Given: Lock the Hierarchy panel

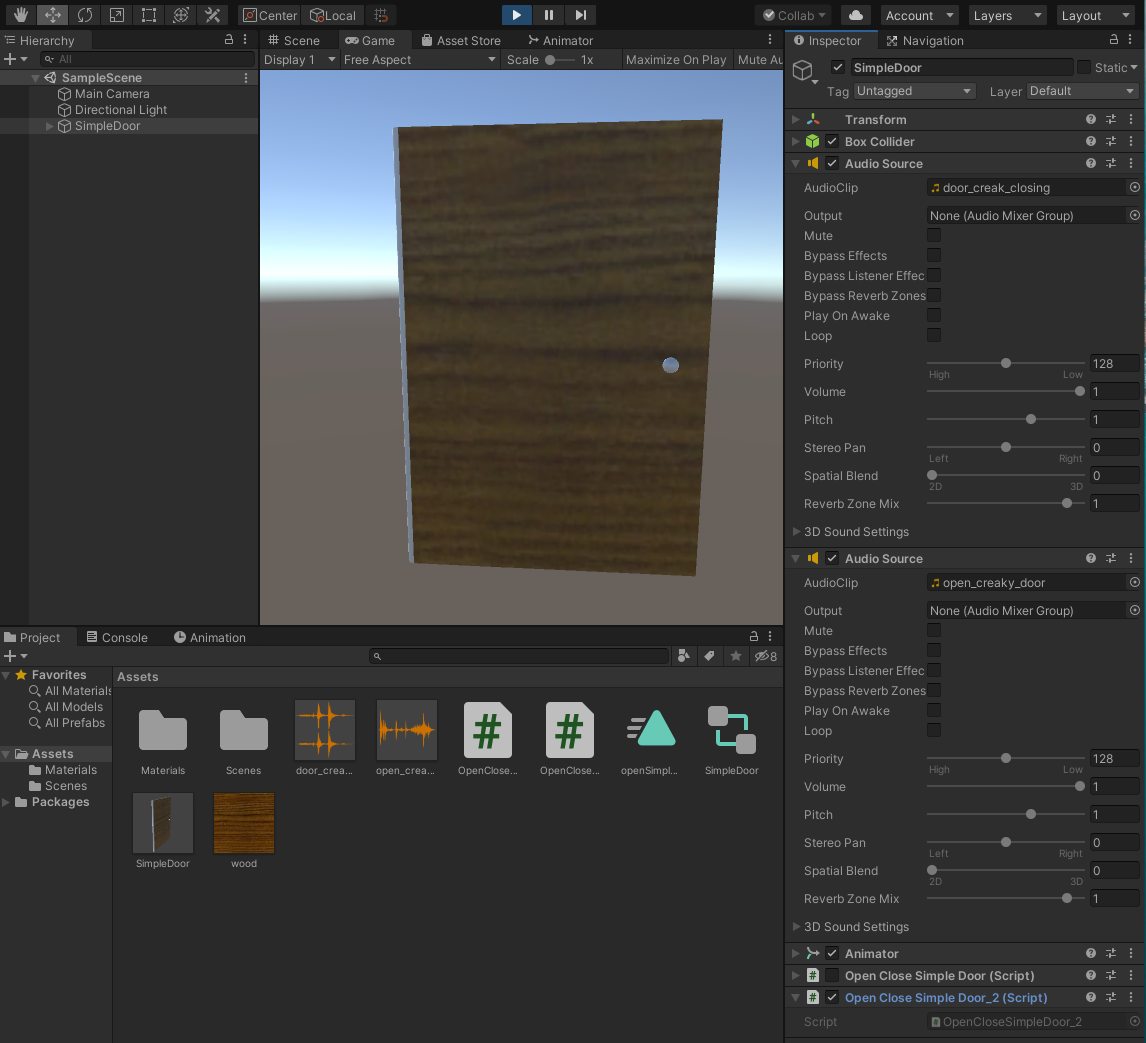Looking at the screenshot, I should pos(229,39).
